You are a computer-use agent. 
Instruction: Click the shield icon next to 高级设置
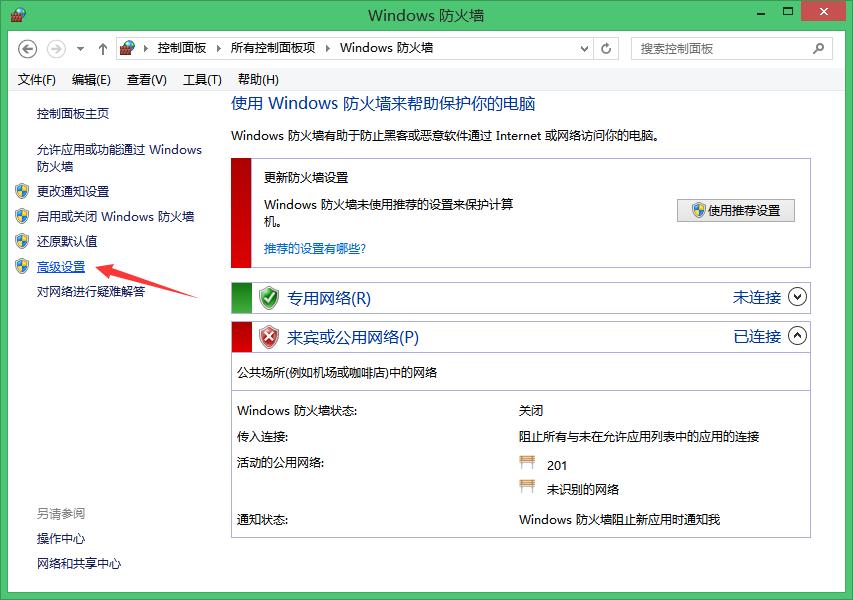tap(22, 266)
